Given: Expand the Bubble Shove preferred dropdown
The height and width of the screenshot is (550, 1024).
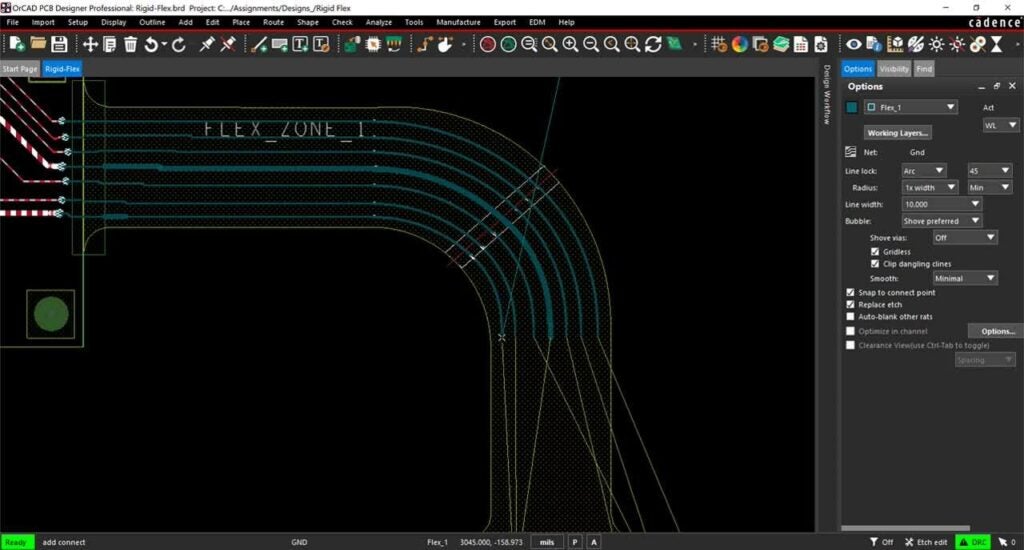Looking at the screenshot, I should click(940, 221).
